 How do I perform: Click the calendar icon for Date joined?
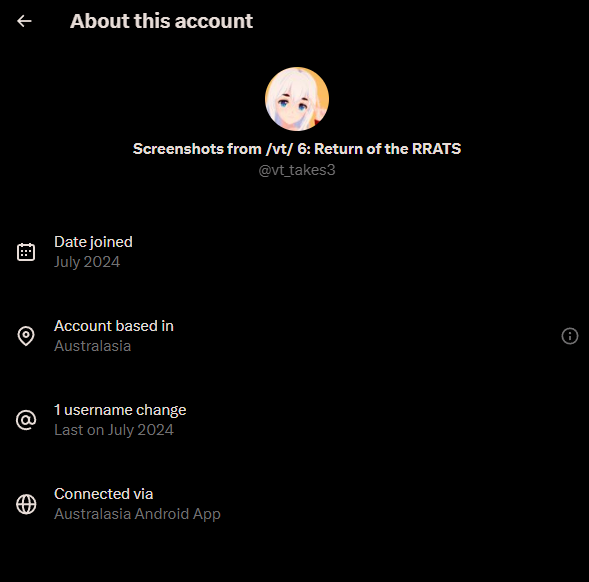26,252
